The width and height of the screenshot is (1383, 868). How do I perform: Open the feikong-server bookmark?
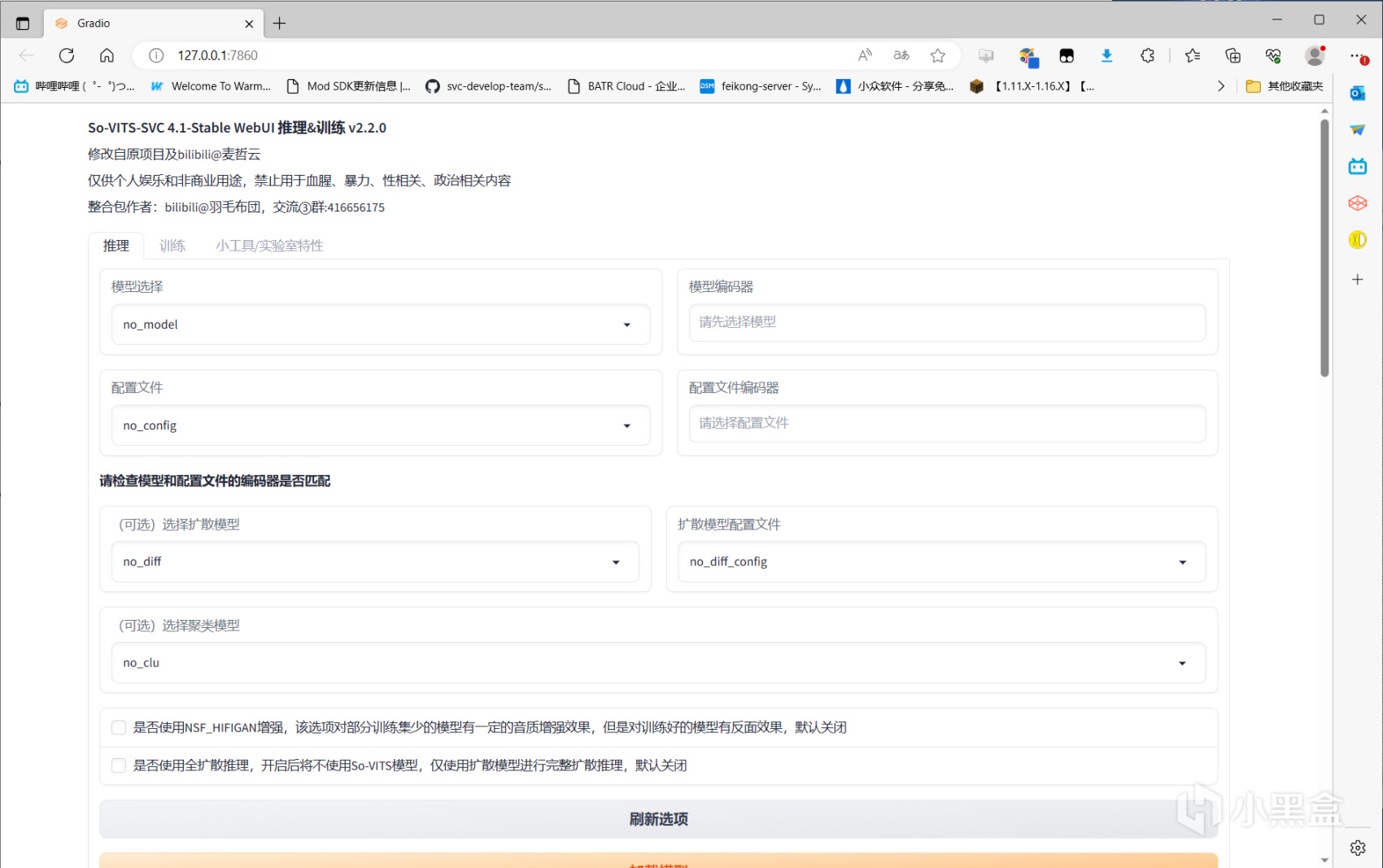click(761, 86)
